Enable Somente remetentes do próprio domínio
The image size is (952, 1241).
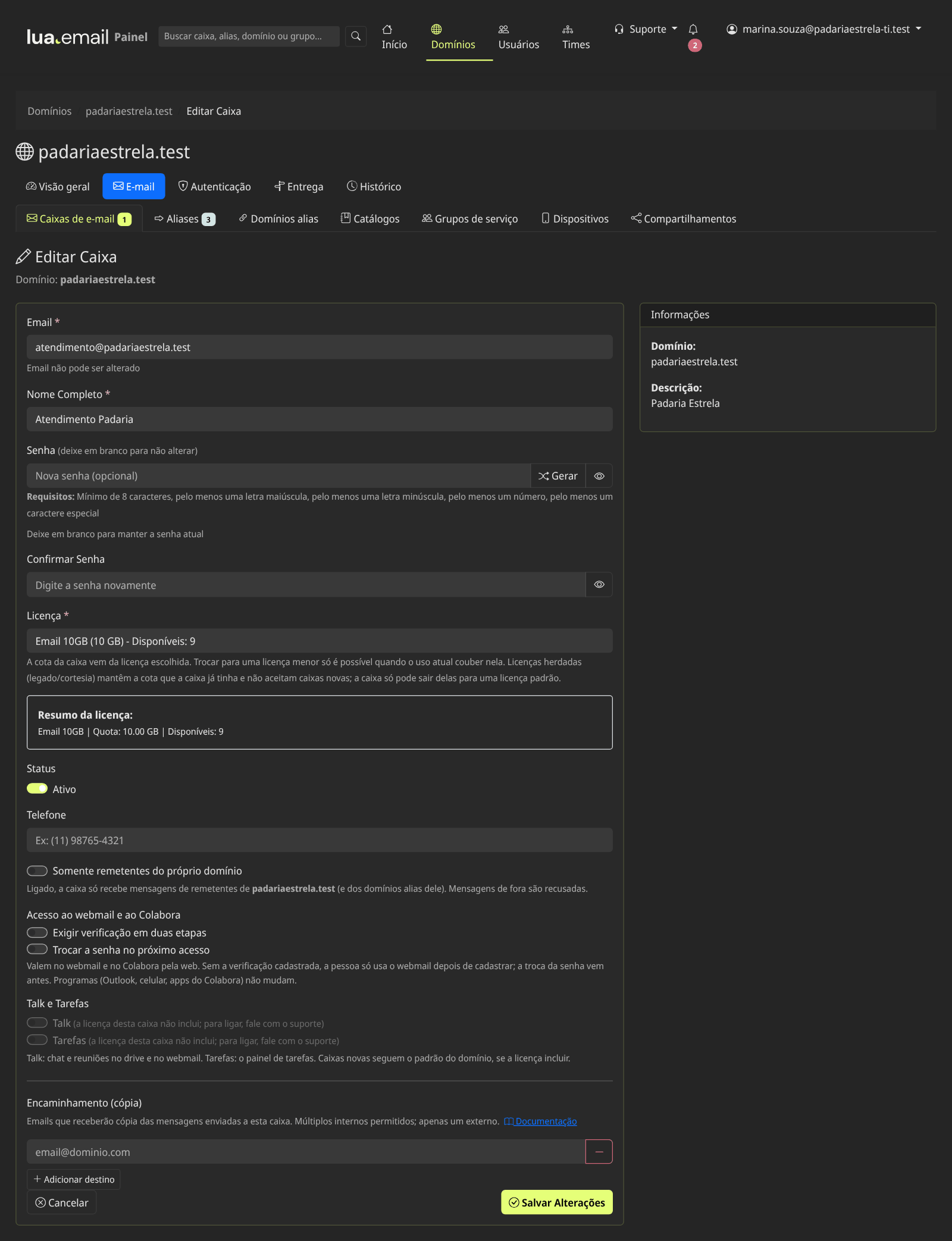[37, 871]
